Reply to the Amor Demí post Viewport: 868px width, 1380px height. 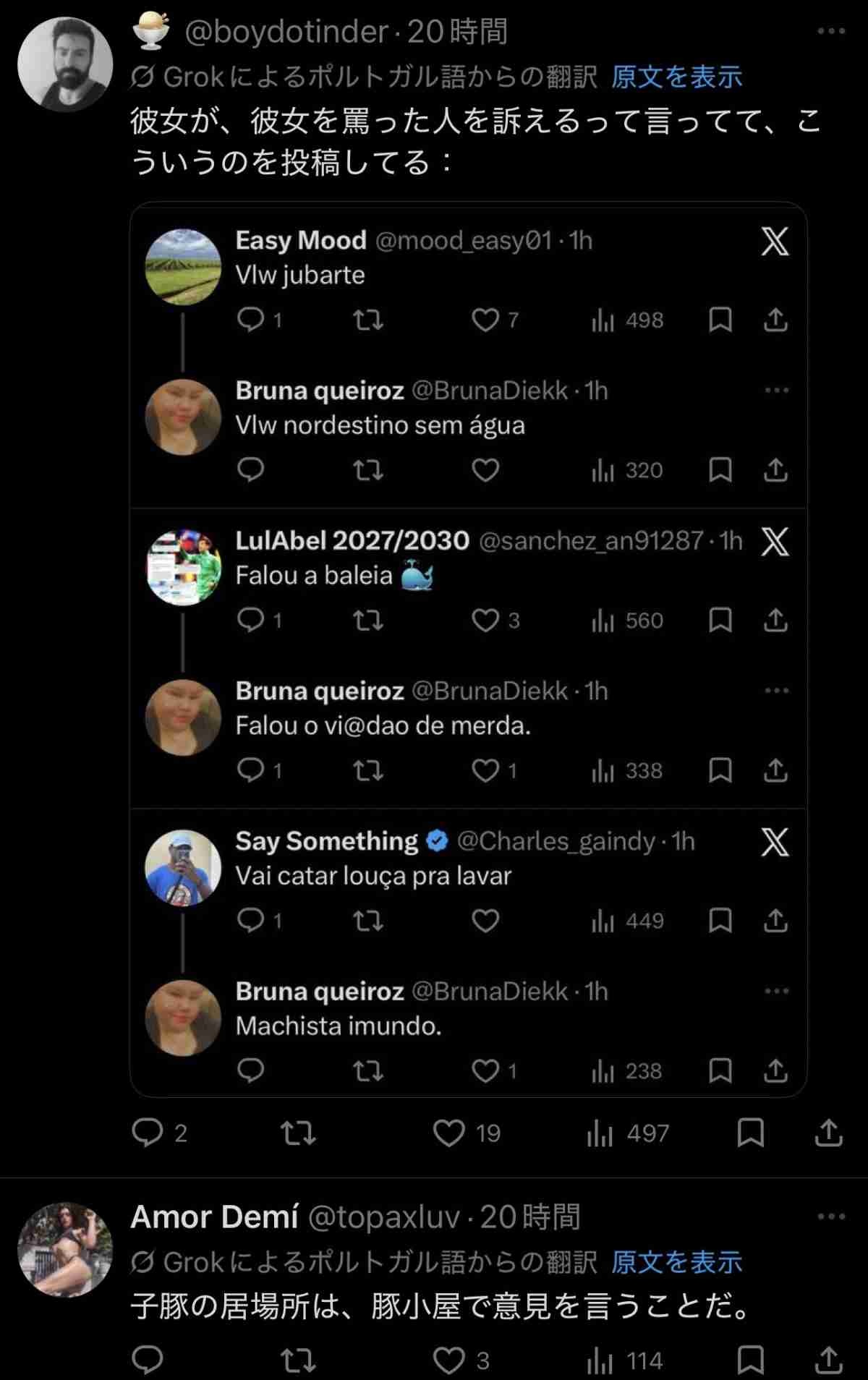coord(148,1360)
